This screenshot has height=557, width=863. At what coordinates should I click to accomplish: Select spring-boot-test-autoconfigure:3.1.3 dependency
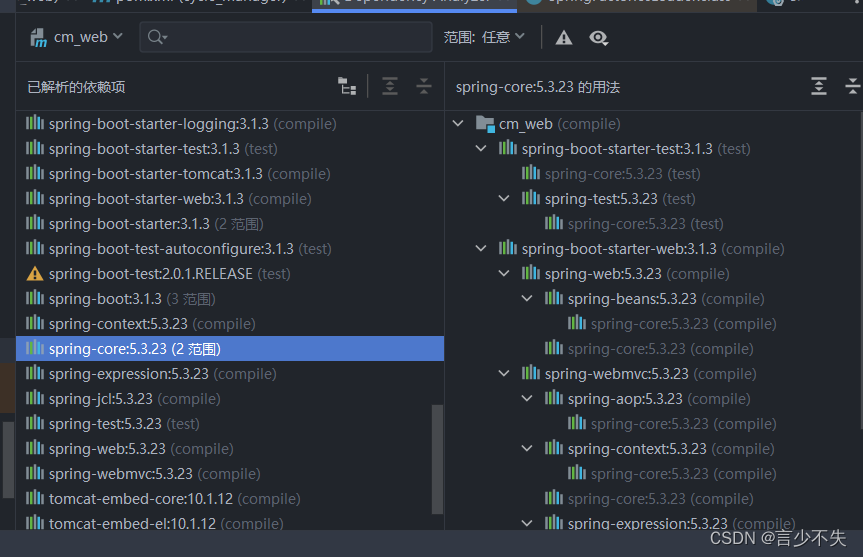tap(230, 249)
